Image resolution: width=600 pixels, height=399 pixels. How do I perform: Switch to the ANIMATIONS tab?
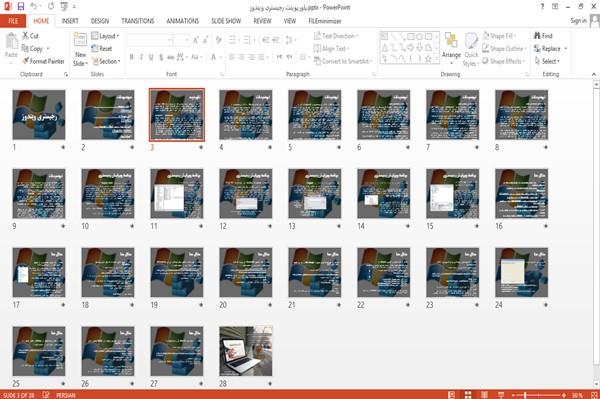coord(183,21)
